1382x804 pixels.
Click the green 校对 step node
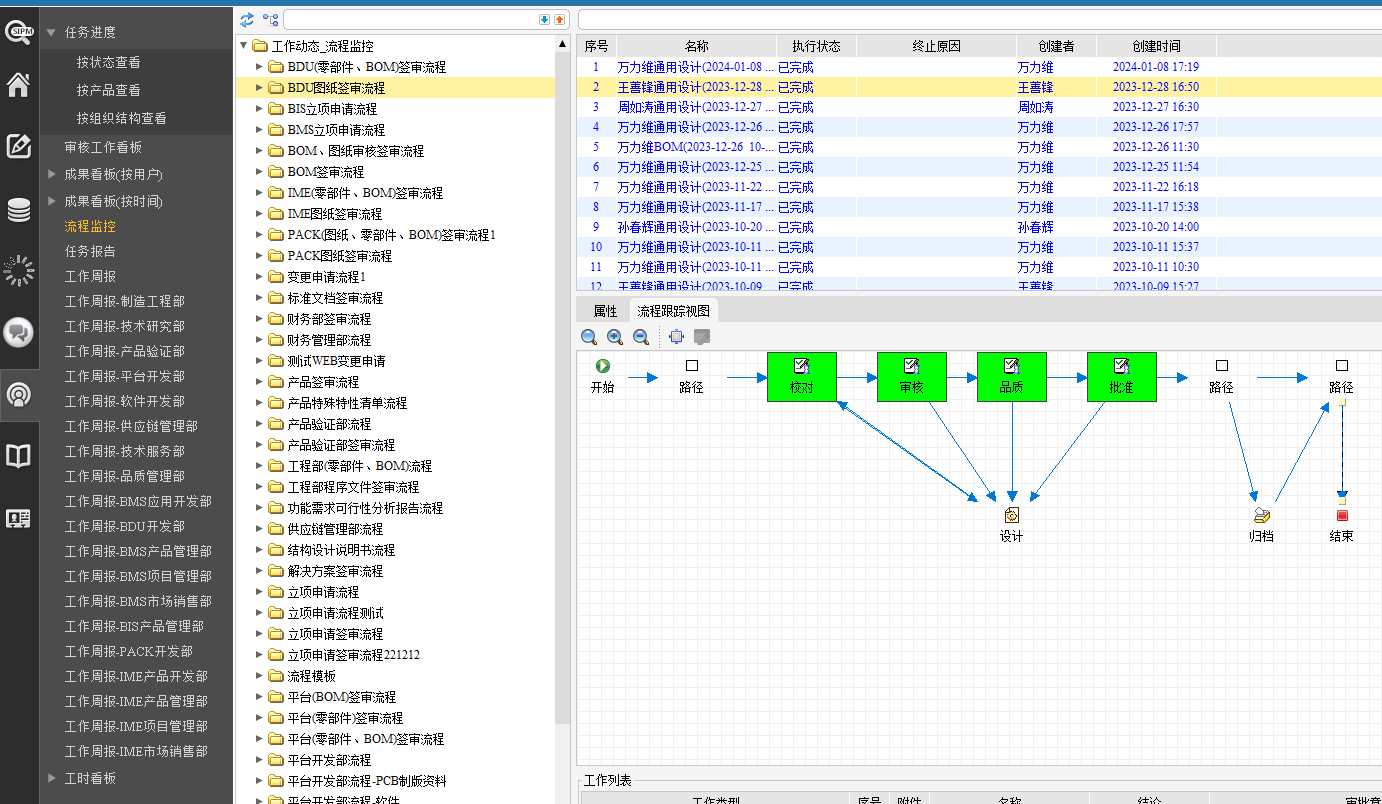(801, 376)
